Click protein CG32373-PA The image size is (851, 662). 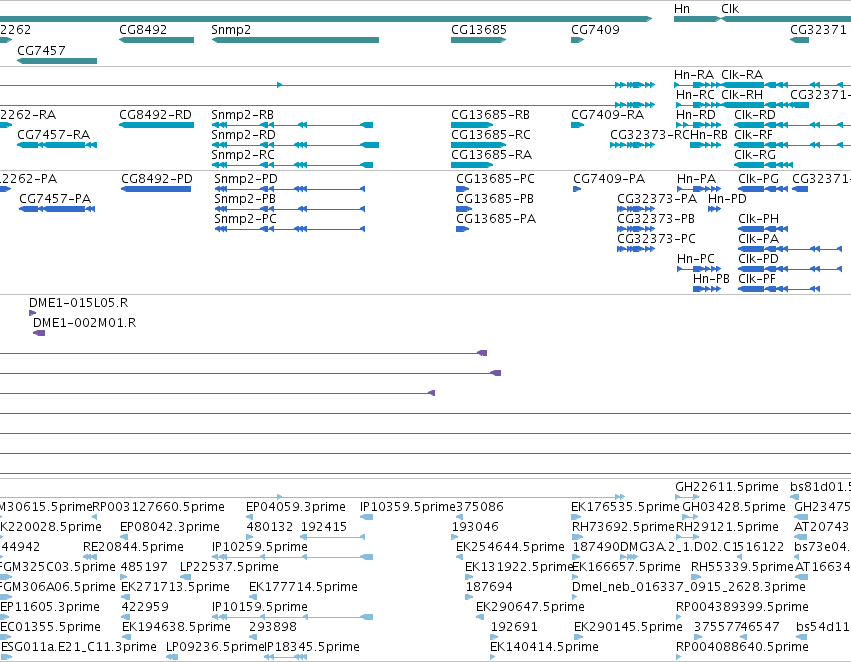(657, 199)
